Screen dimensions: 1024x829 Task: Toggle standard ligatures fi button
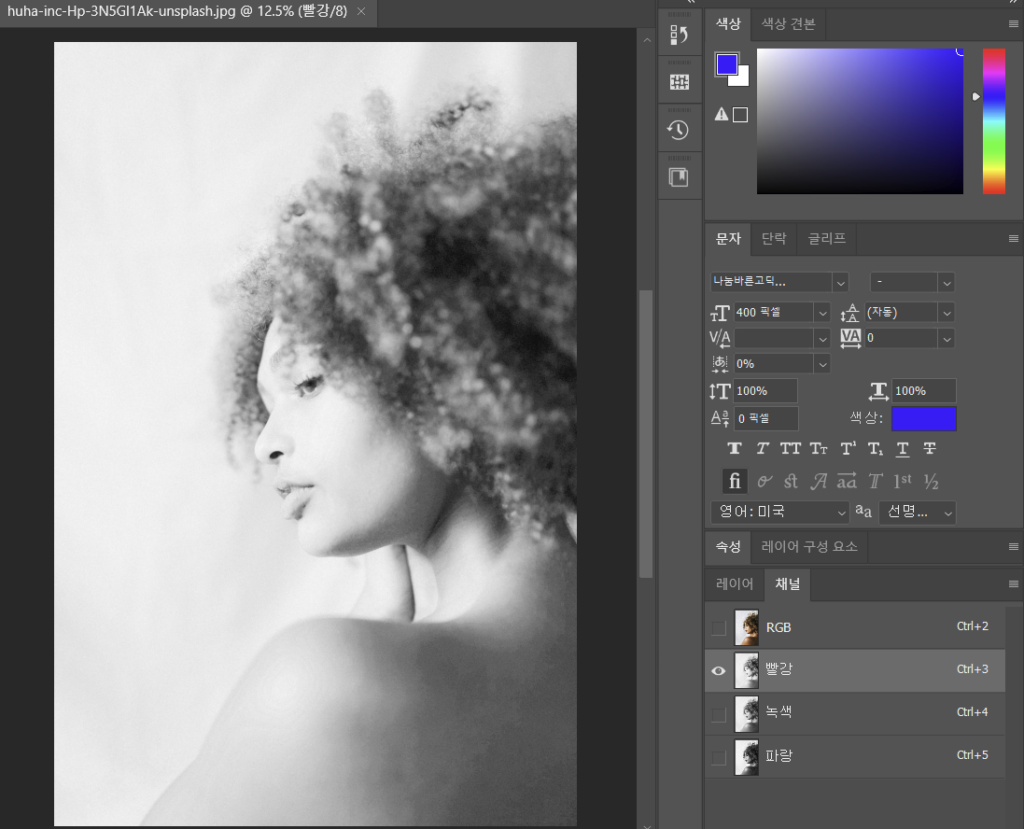[x=734, y=481]
